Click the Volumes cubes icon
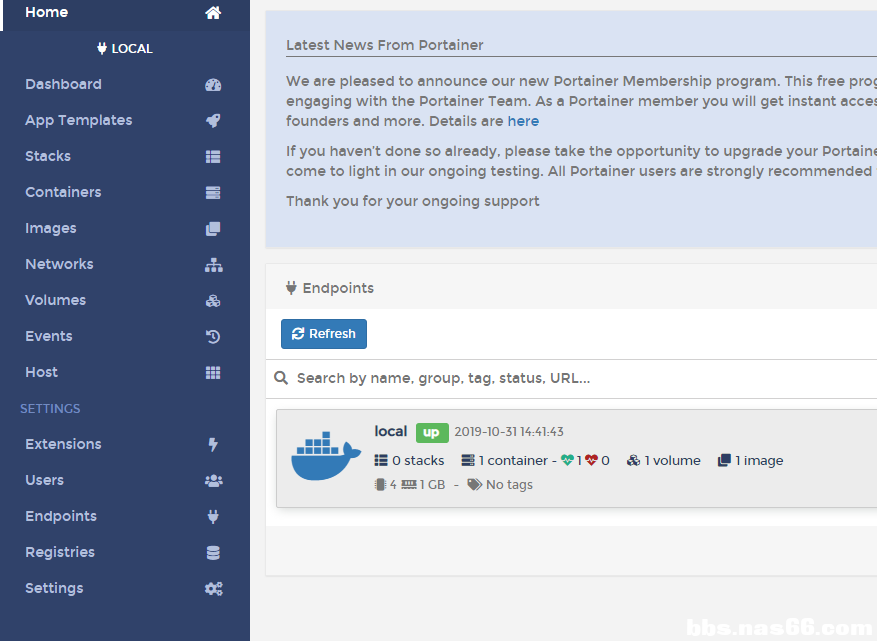 pos(213,301)
